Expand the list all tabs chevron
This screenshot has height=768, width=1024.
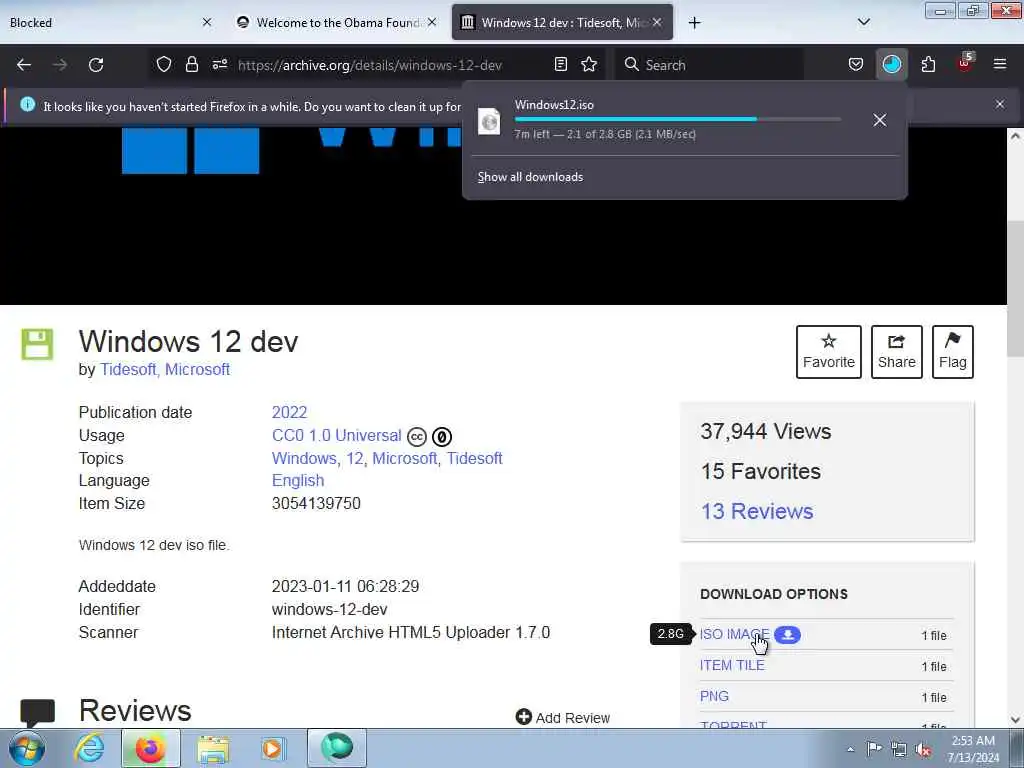tap(863, 22)
